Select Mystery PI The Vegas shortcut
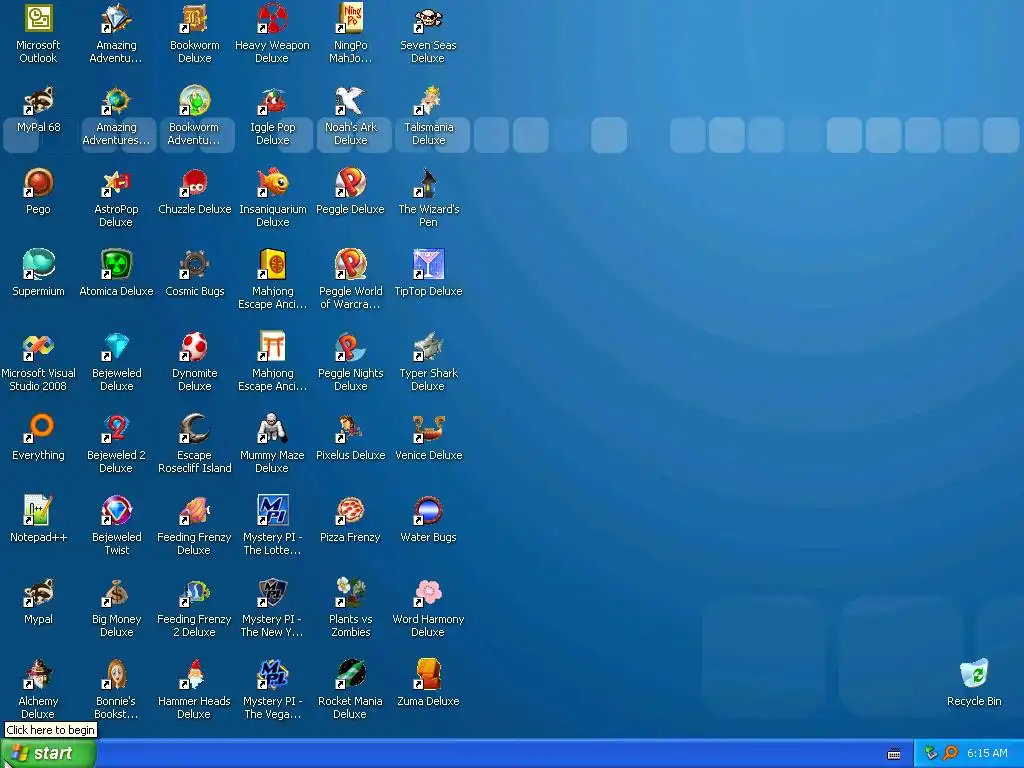Image resolution: width=1024 pixels, height=768 pixels. click(x=272, y=674)
